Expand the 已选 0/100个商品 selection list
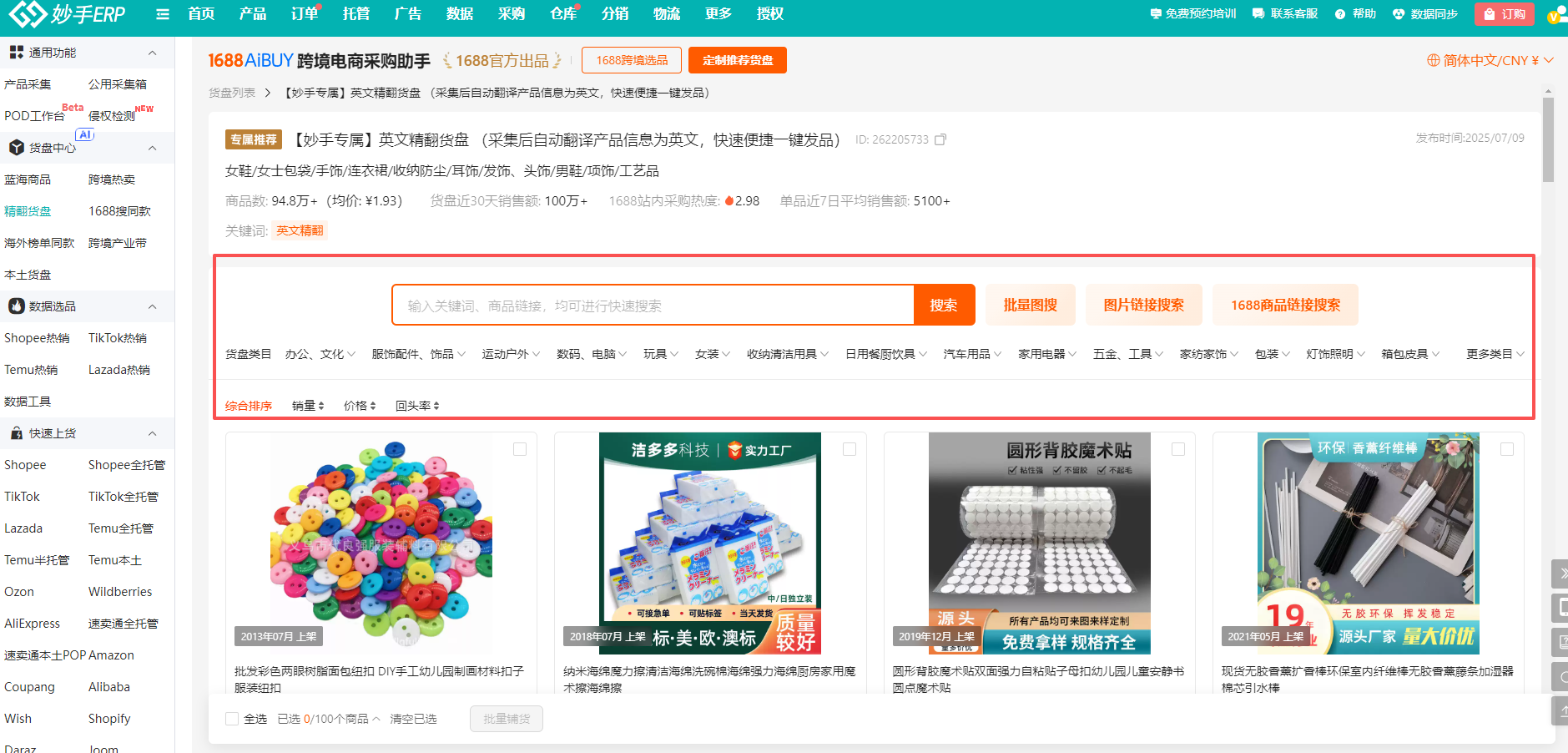This screenshot has height=753, width=1568. (x=329, y=719)
